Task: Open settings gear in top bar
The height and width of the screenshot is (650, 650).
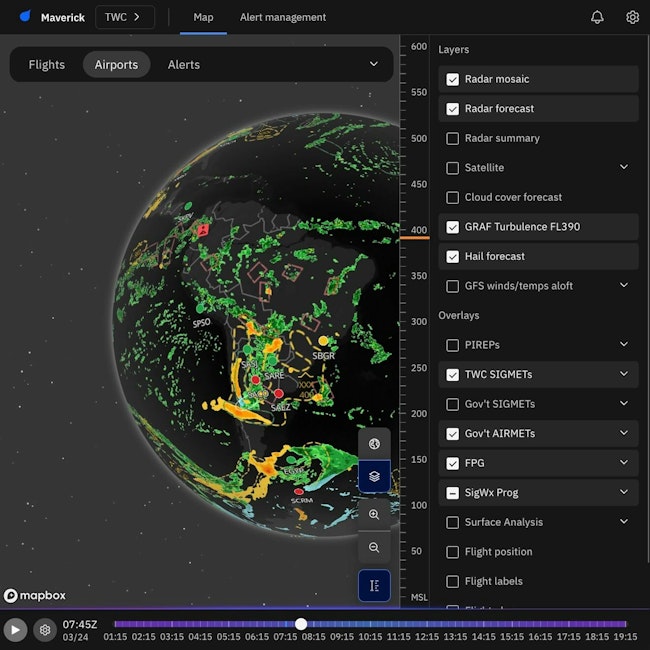Action: pyautogui.click(x=632, y=17)
